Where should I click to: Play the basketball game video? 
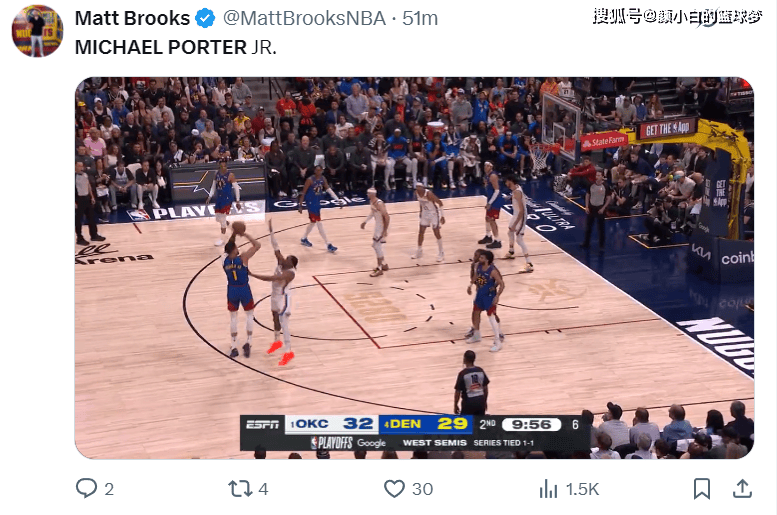tap(414, 268)
